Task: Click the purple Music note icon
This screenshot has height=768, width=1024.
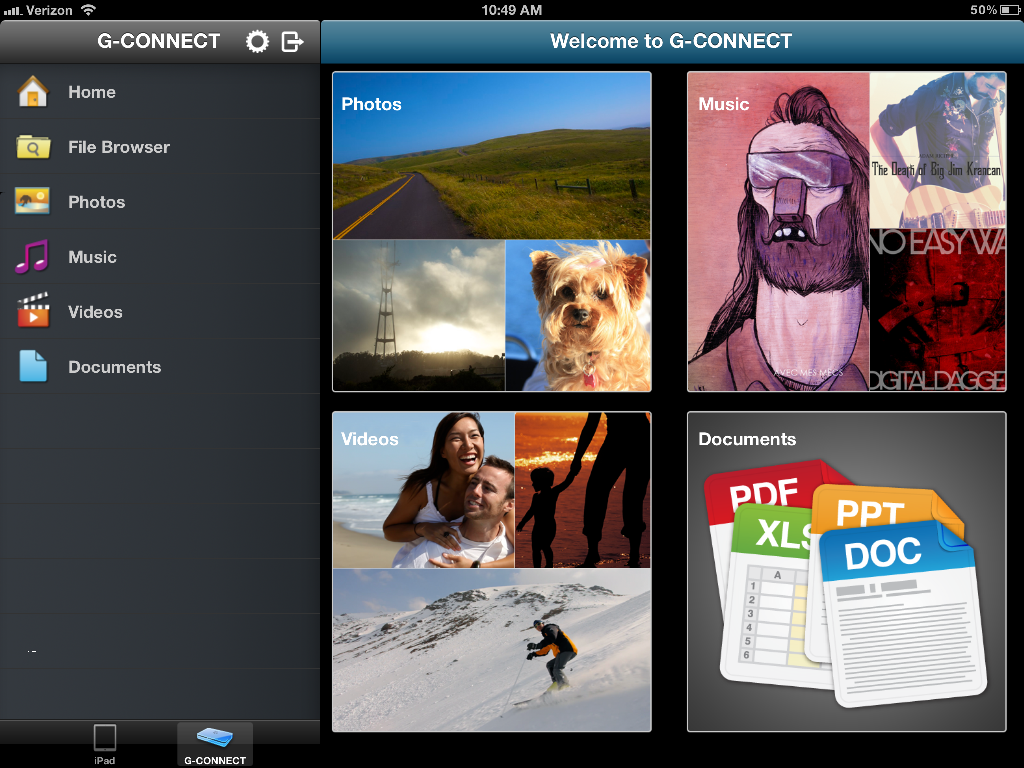Action: coord(33,257)
